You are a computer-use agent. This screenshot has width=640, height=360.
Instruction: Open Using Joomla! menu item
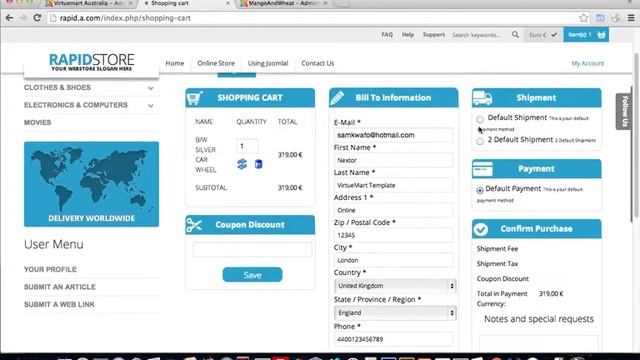(268, 63)
